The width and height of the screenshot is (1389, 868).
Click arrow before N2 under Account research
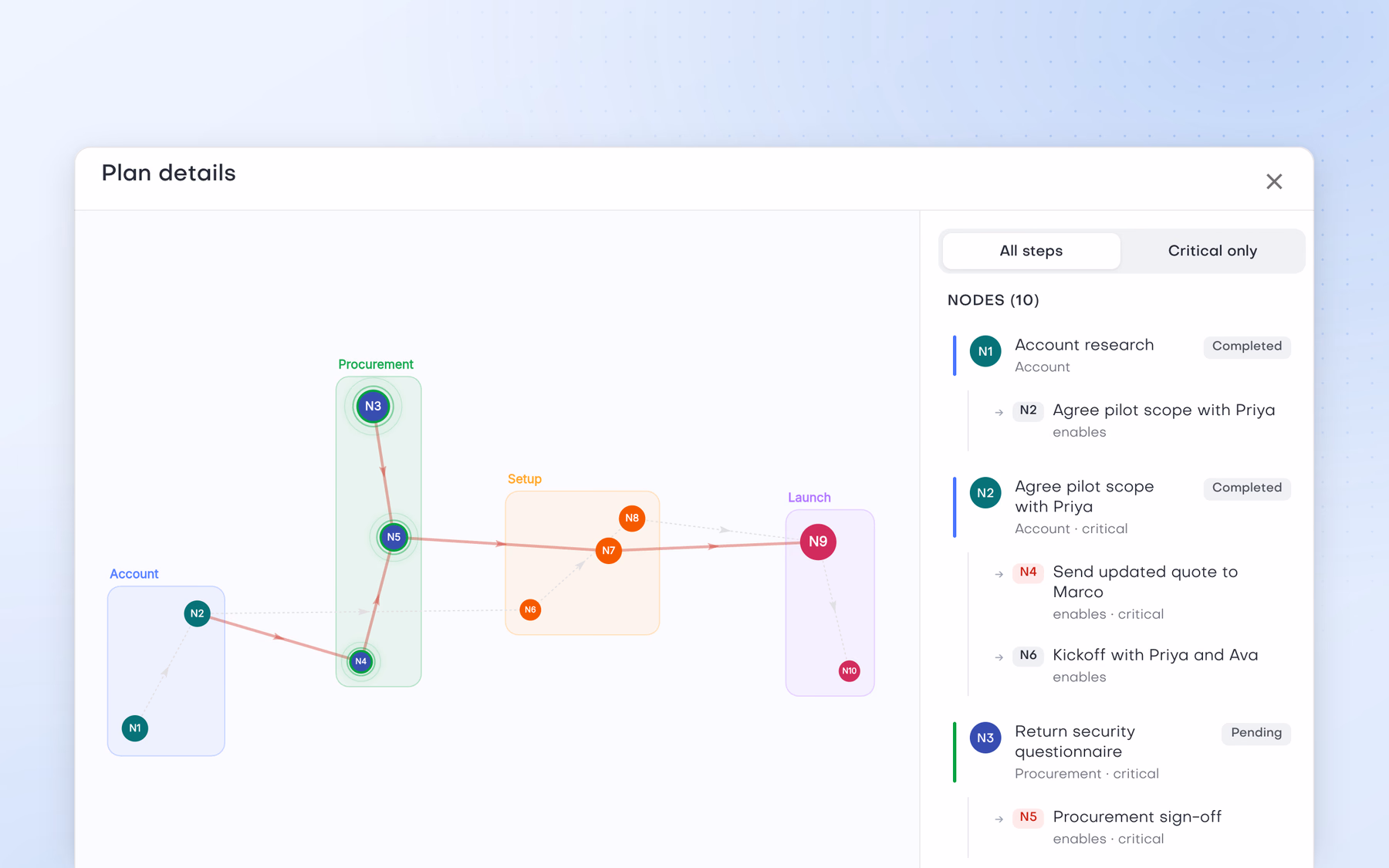click(x=999, y=413)
